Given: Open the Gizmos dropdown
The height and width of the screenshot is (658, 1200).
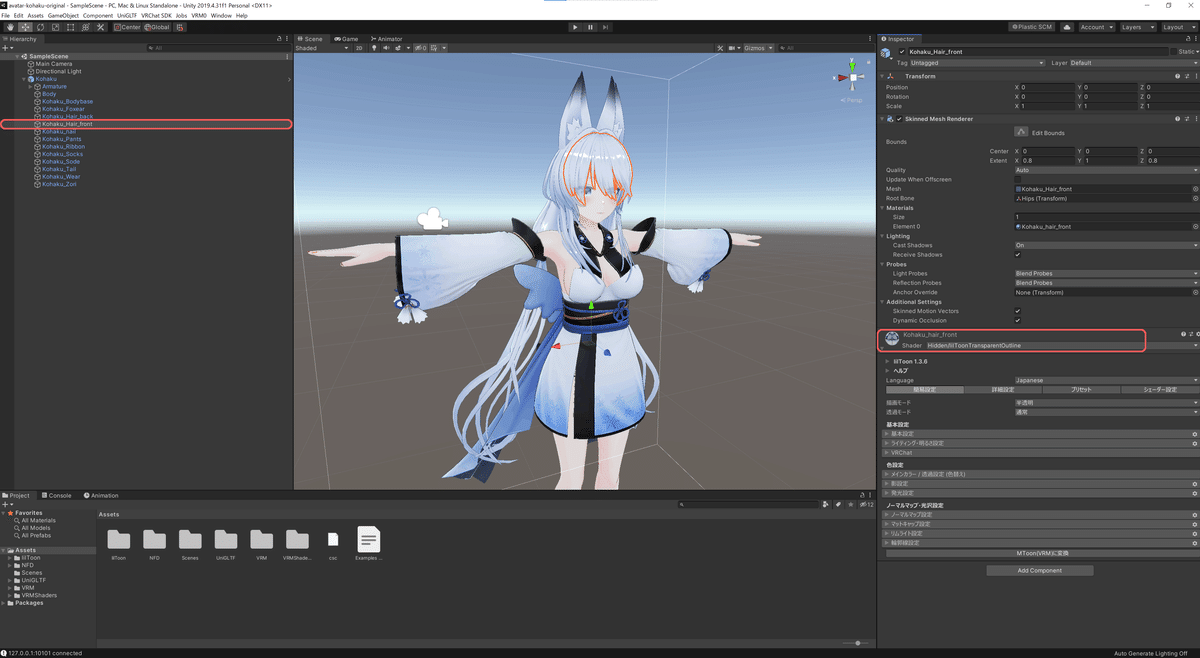Looking at the screenshot, I should pos(759,47).
